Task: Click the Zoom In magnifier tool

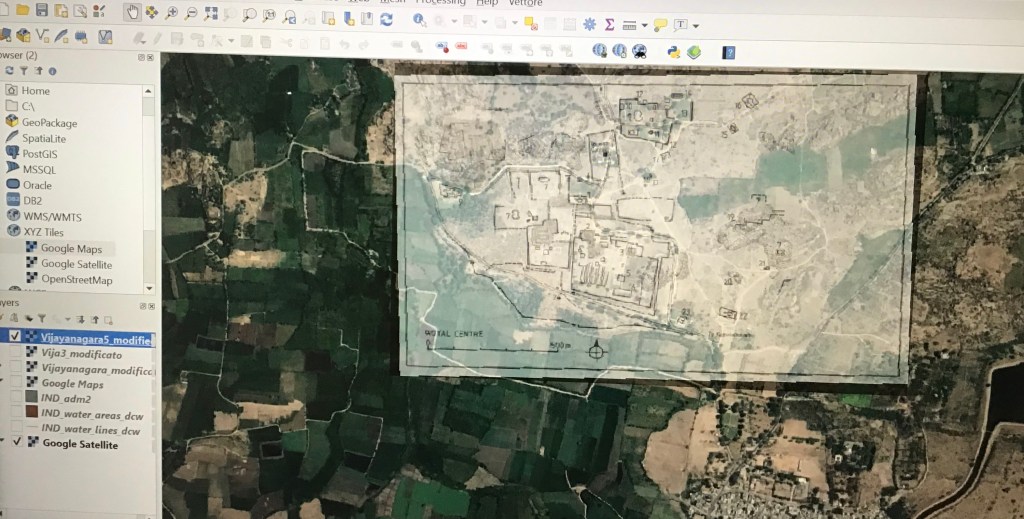Action: 172,14
